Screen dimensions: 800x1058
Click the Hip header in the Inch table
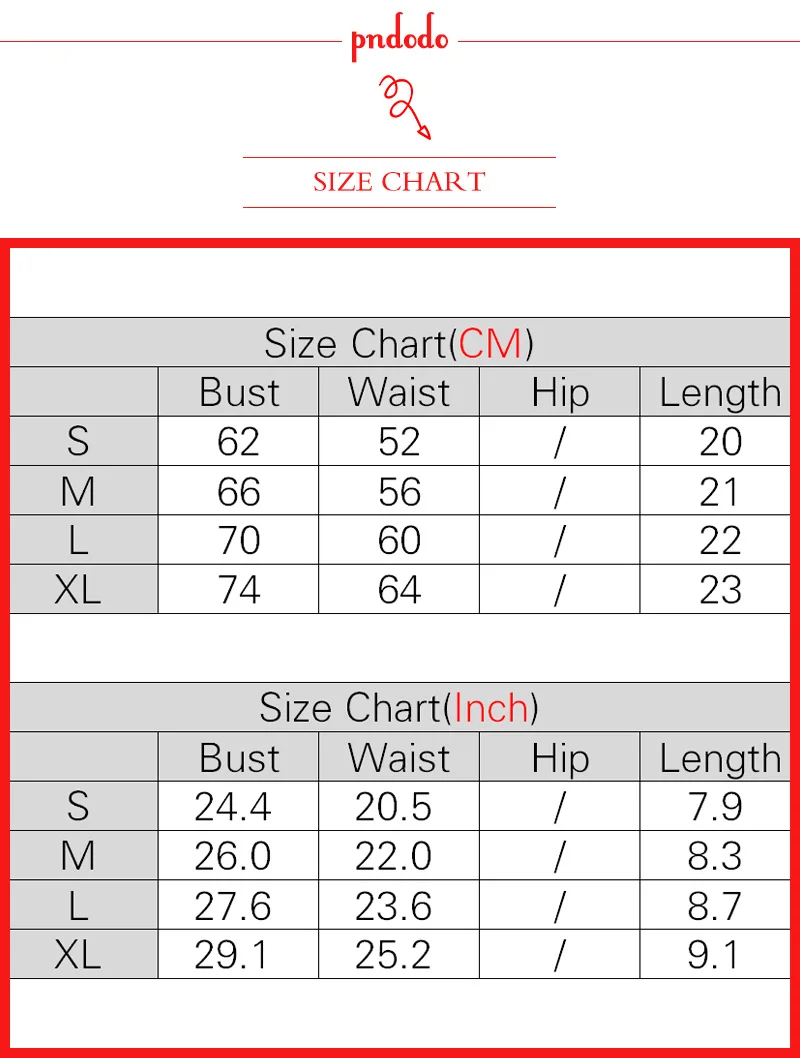click(x=560, y=758)
